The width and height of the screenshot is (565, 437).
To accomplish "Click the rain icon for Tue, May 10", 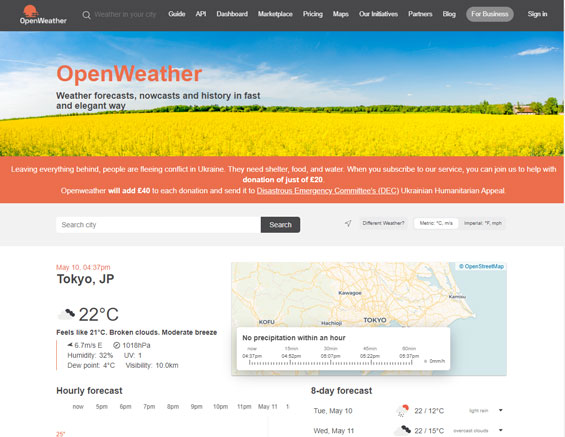I will 402,411.
